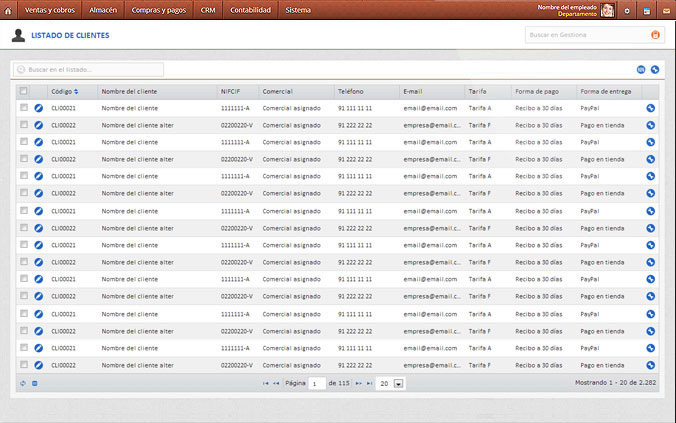Open the mail envelope icon
Viewport: 676px width, 423px height.
point(665,10)
